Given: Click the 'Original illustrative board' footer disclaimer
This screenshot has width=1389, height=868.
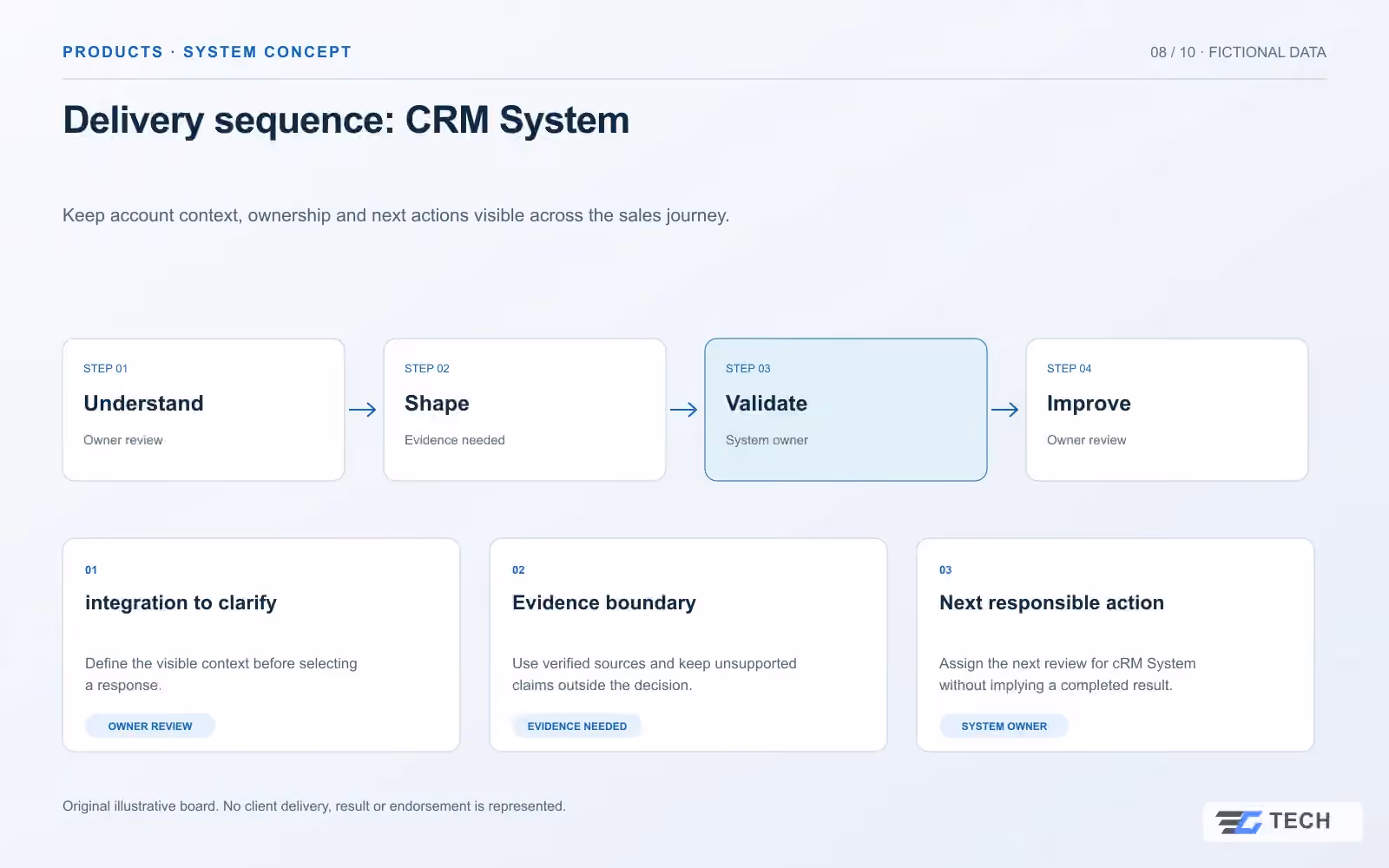Looking at the screenshot, I should [314, 806].
